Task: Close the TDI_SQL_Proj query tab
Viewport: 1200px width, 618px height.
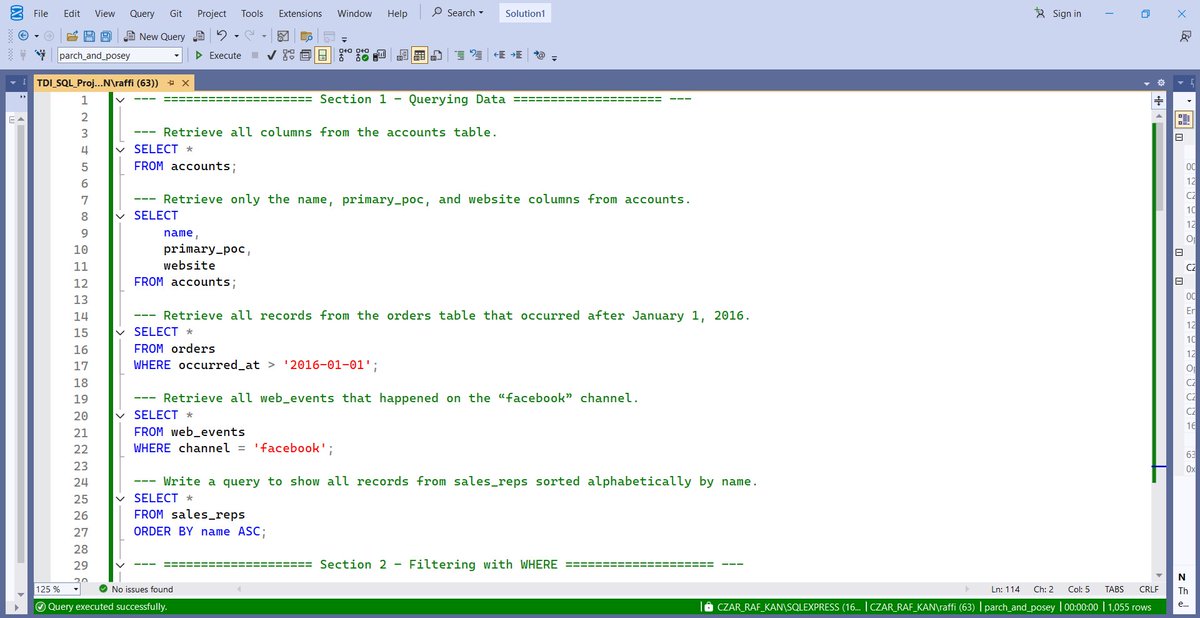Action: pos(187,82)
